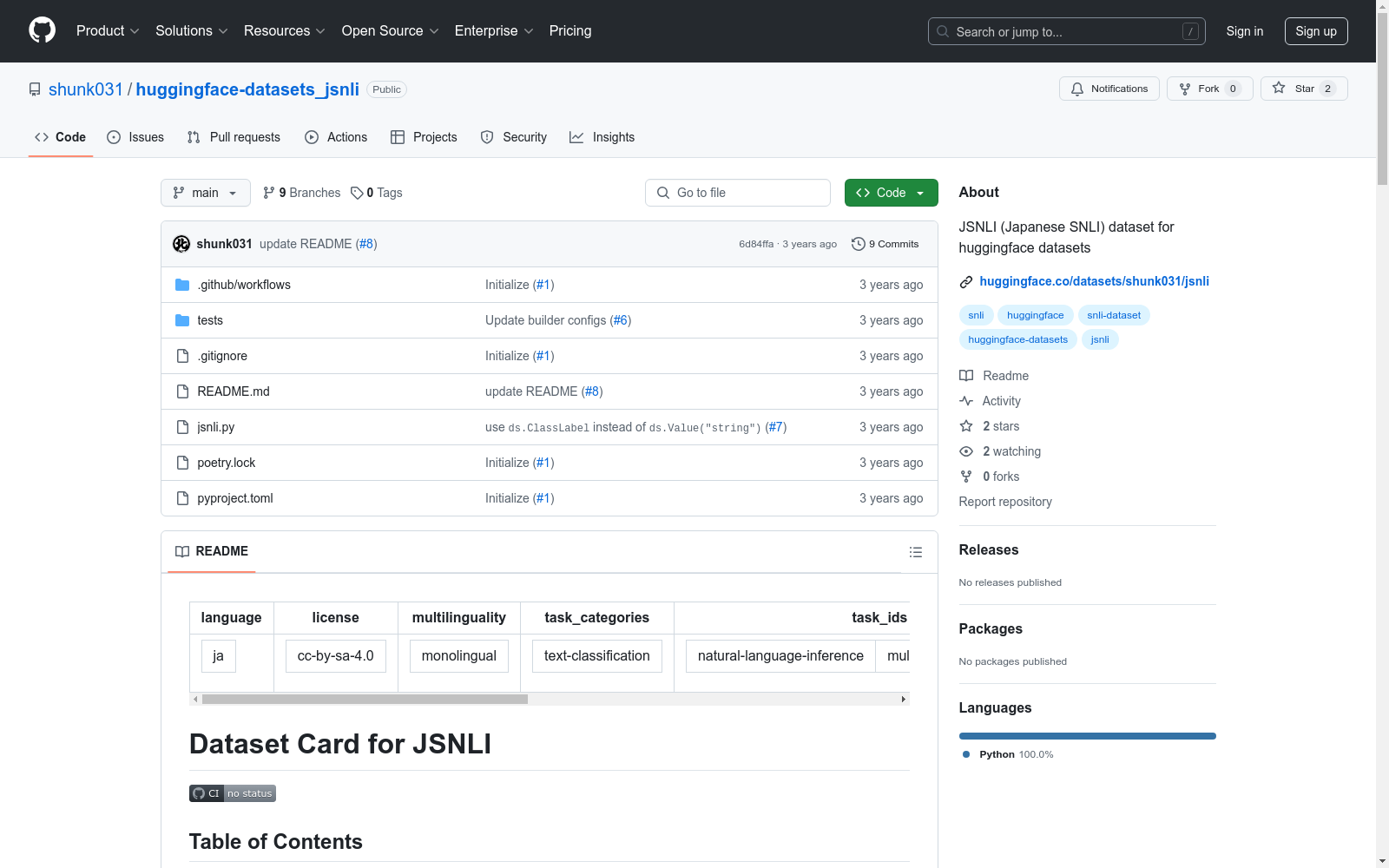
Task: View the 0 Tags list
Action: (x=377, y=193)
